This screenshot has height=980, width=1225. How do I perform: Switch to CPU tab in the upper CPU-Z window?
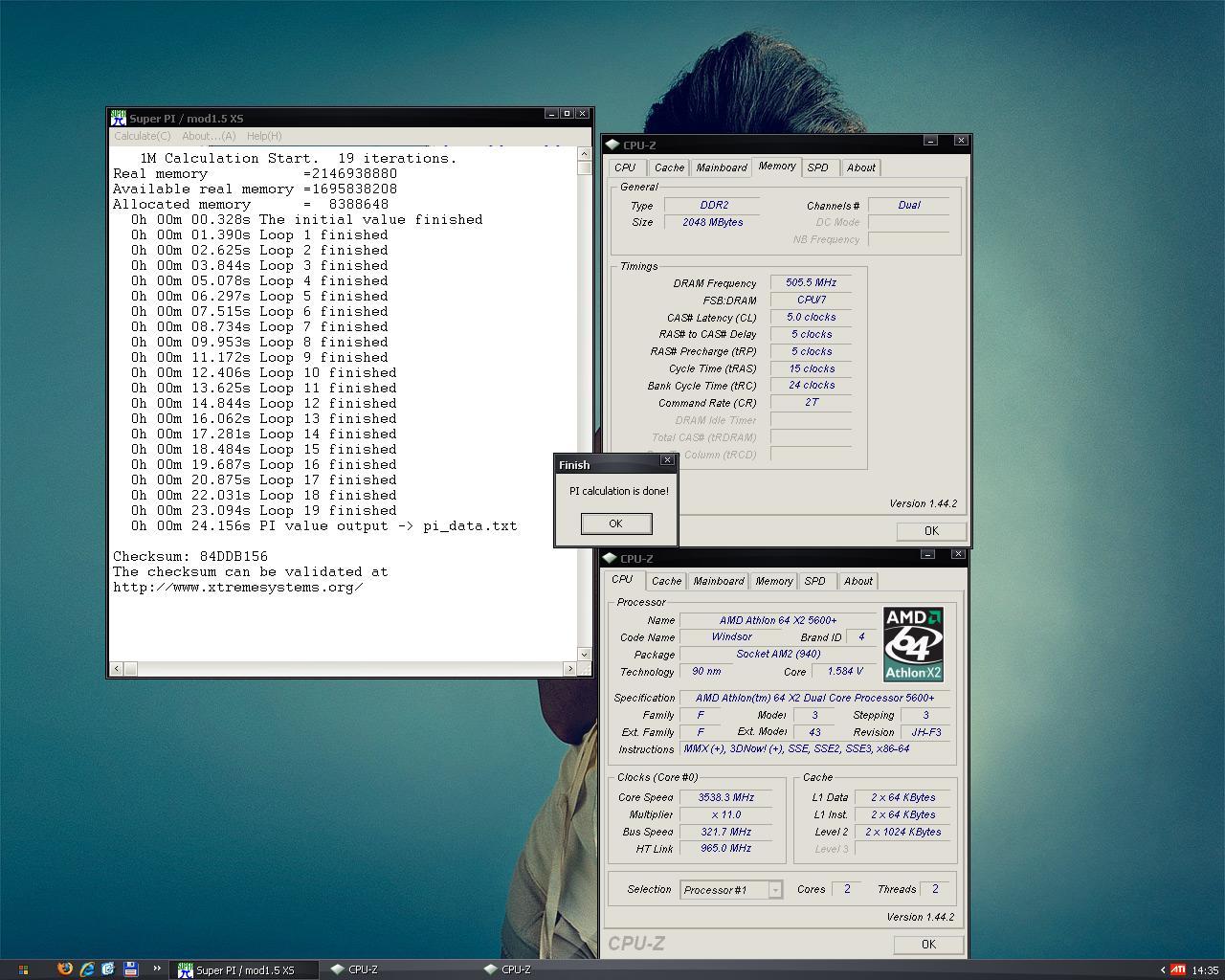pyautogui.click(x=626, y=167)
